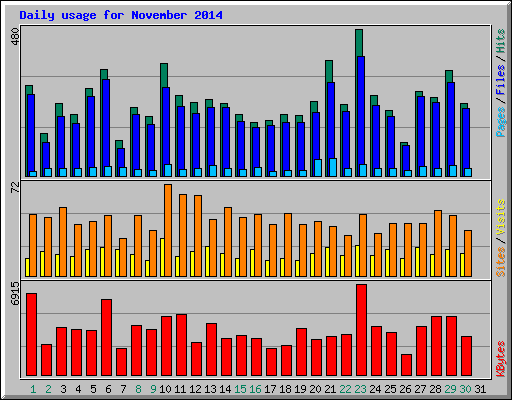The image size is (512, 400).
Task: Click the red KBytes bar for day 6
Action: tap(106, 338)
